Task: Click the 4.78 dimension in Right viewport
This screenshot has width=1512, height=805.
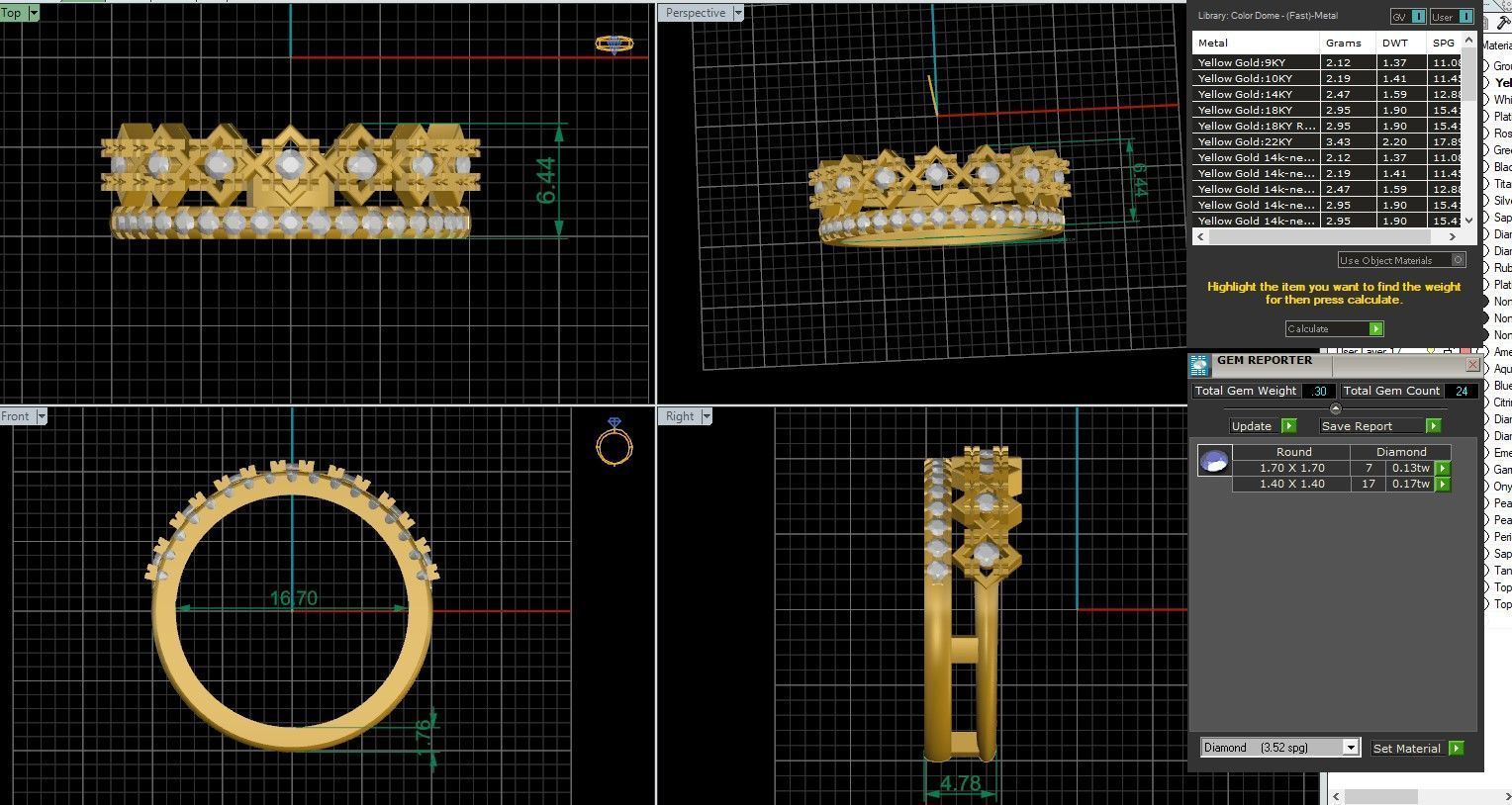Action: (959, 783)
